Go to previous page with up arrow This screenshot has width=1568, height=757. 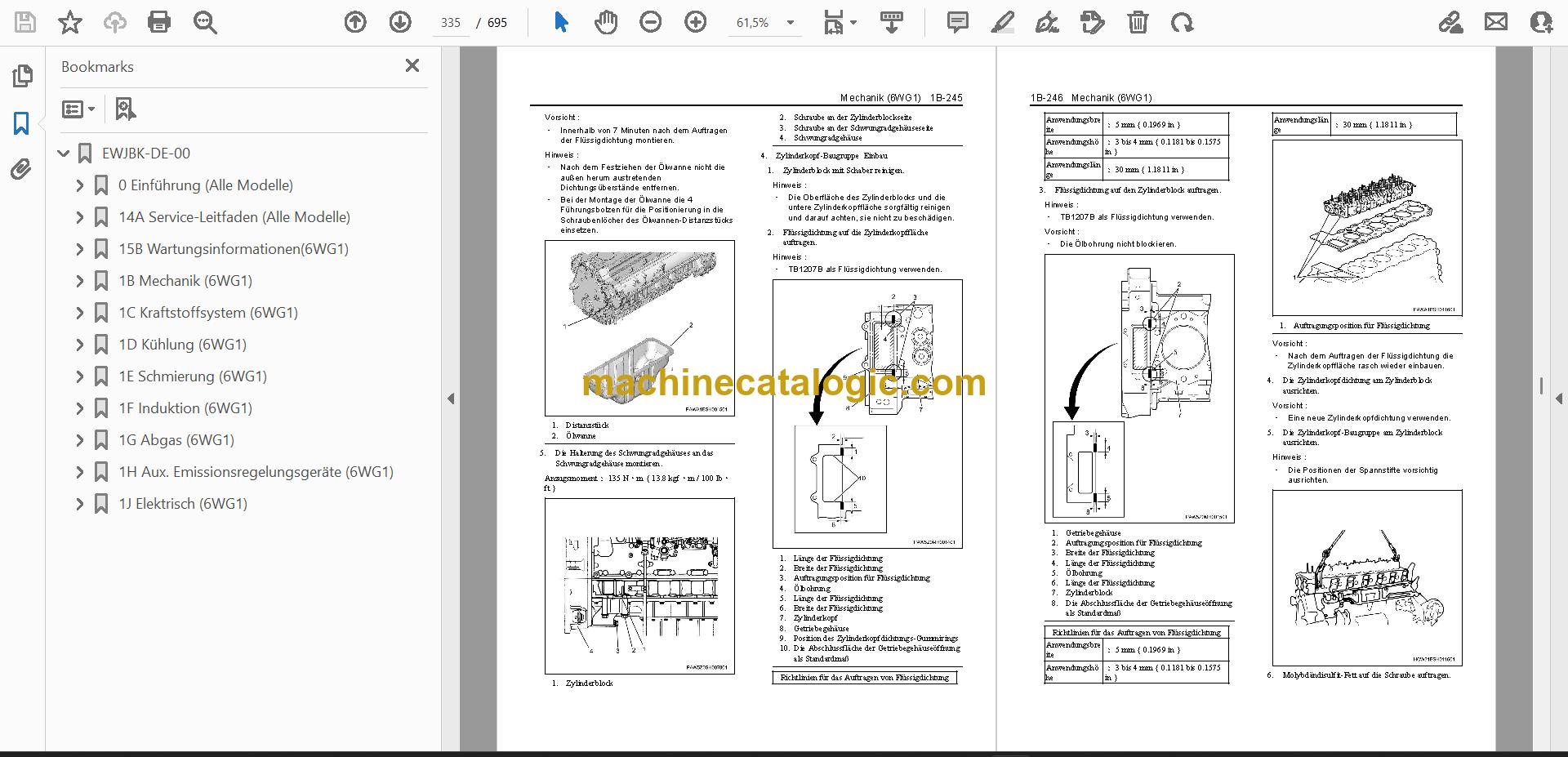tap(355, 22)
